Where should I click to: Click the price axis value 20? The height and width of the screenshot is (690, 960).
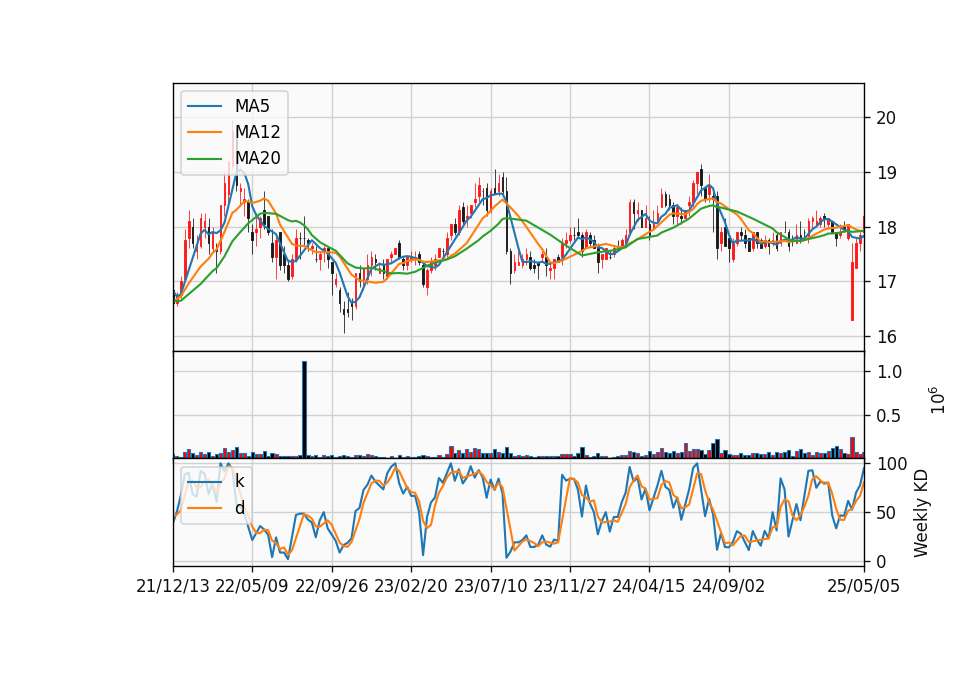(886, 118)
